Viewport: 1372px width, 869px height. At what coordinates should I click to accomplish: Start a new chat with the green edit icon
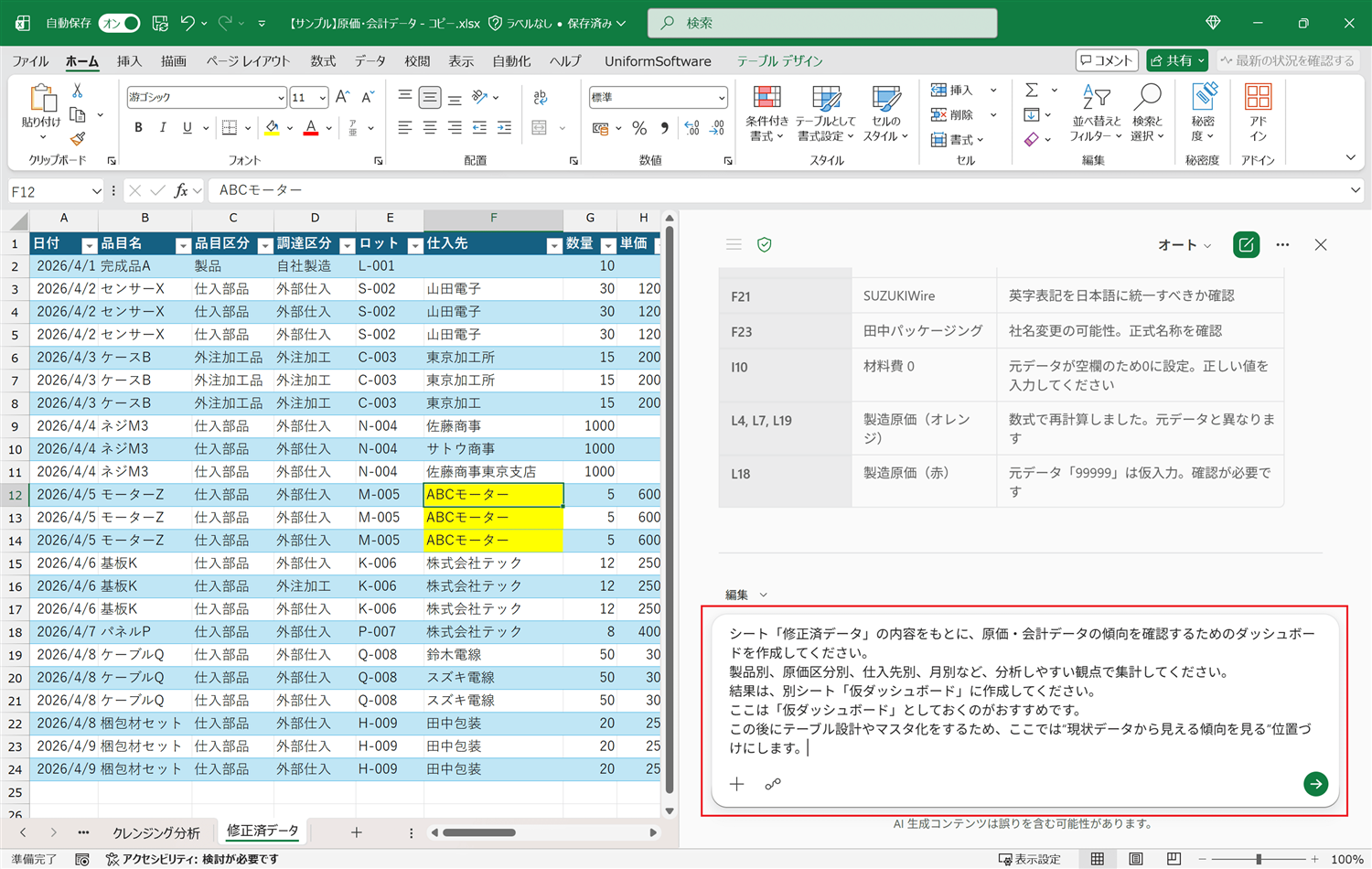[1246, 245]
